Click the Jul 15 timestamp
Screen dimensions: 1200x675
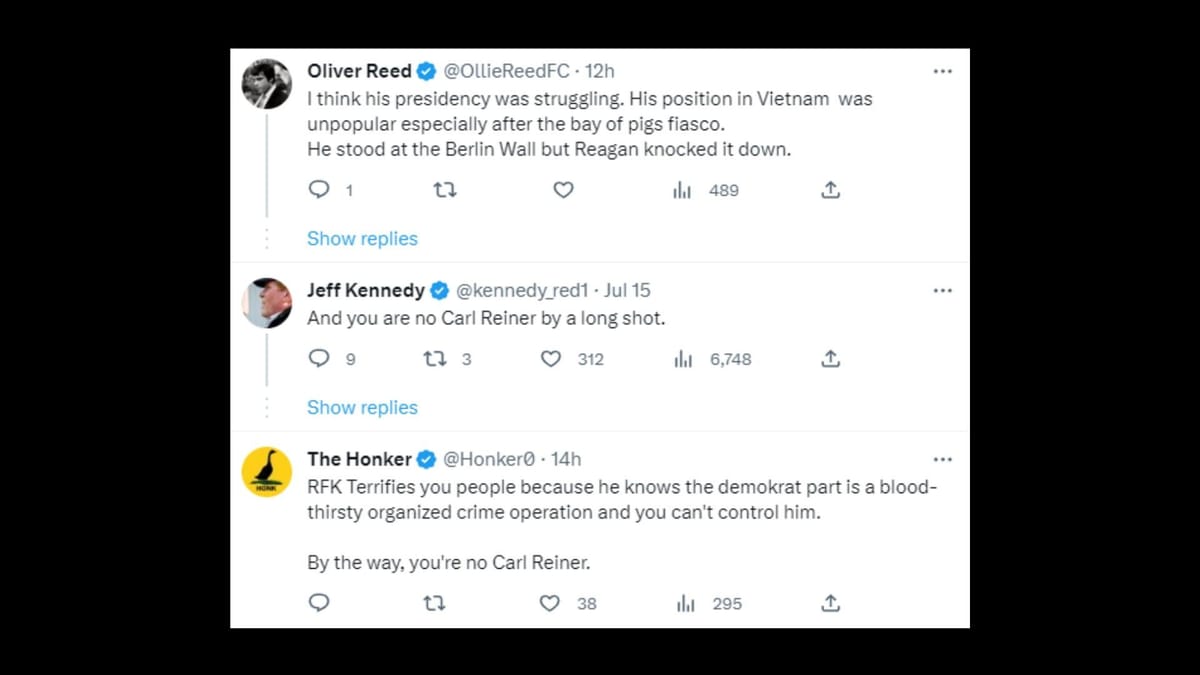click(x=627, y=290)
